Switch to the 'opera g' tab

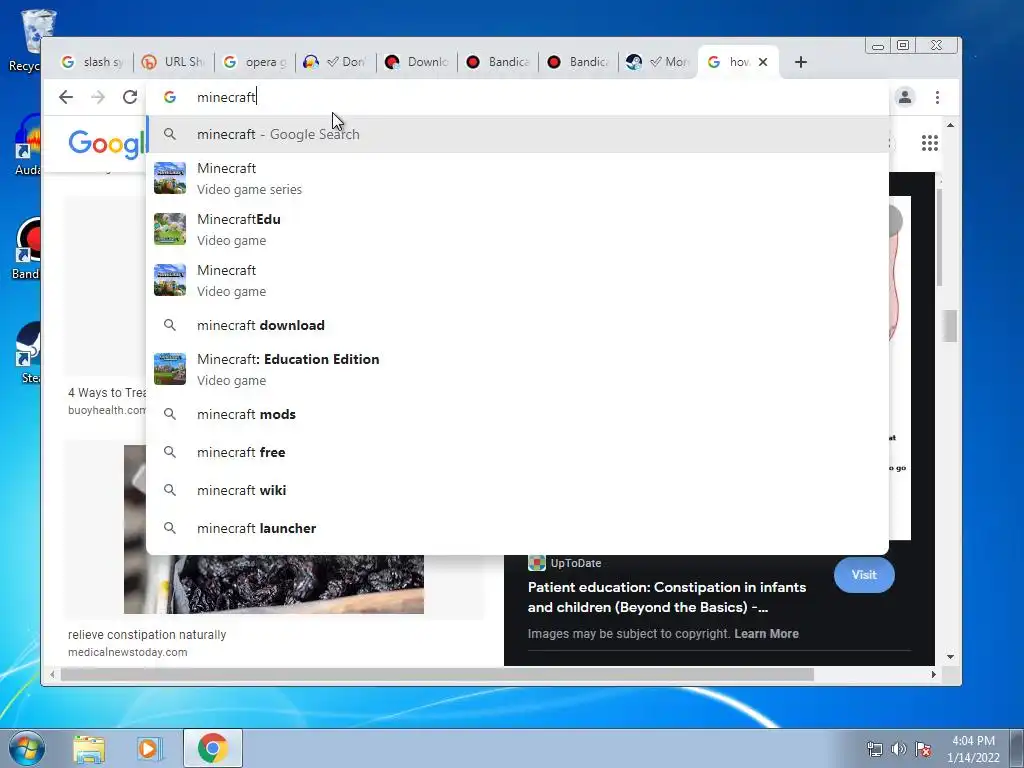[x=254, y=62]
